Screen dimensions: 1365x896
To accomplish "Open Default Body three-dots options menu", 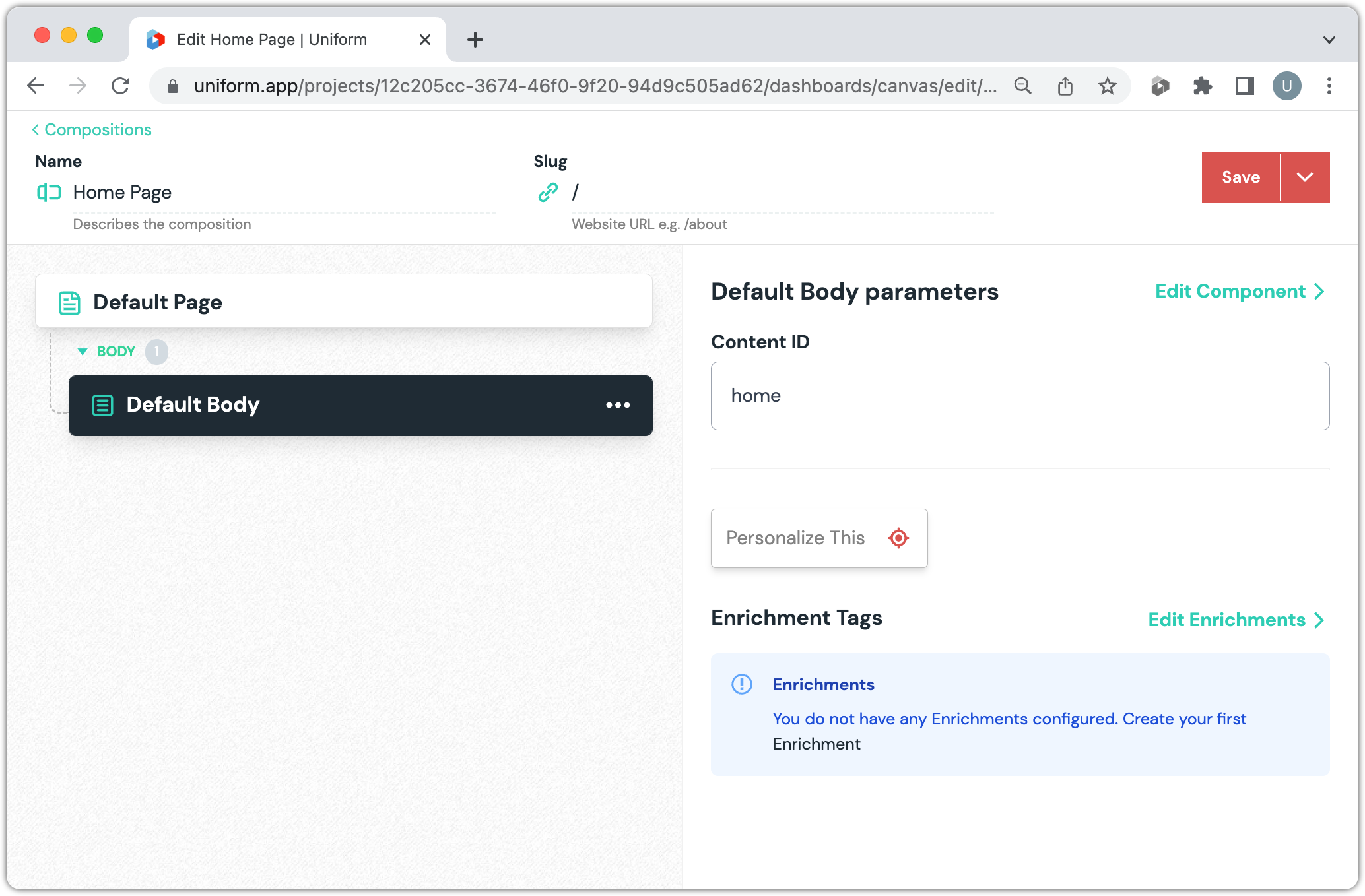I will (618, 405).
